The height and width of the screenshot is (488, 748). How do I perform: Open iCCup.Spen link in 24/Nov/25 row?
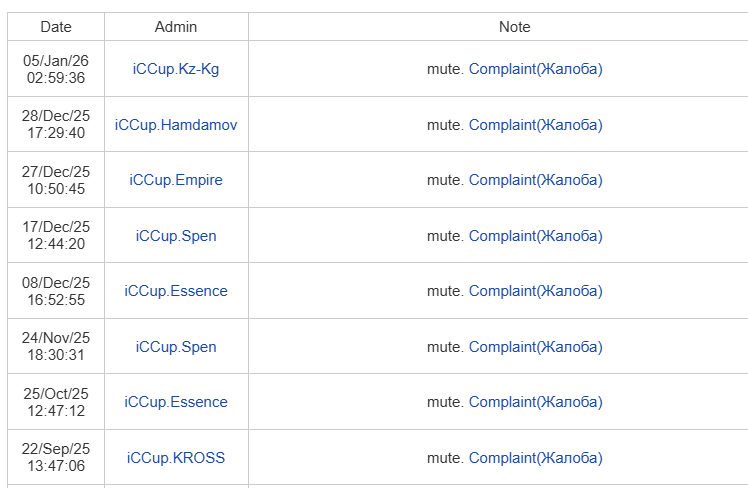(176, 347)
